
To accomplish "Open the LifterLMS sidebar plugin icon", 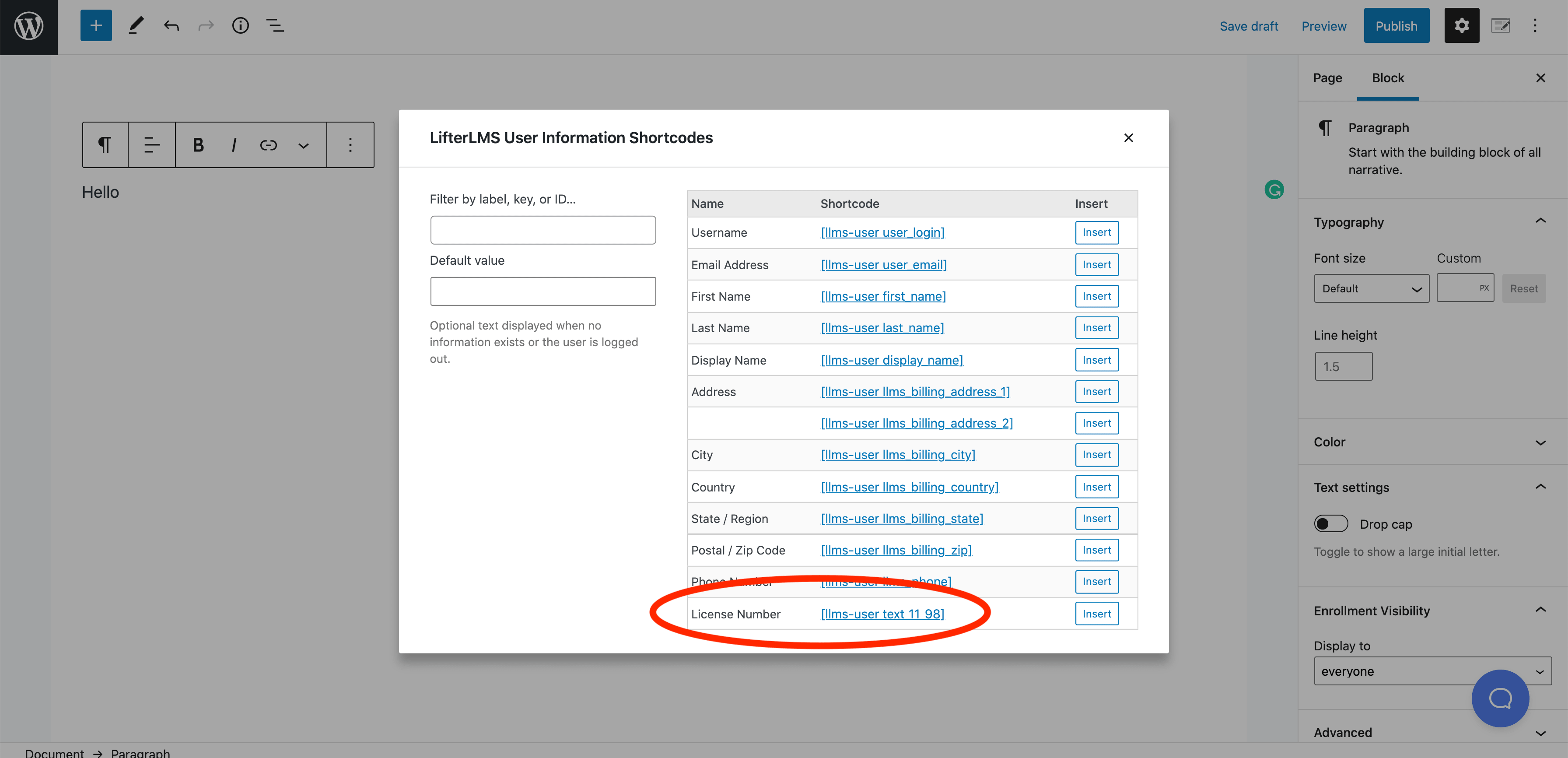I will [1501, 25].
